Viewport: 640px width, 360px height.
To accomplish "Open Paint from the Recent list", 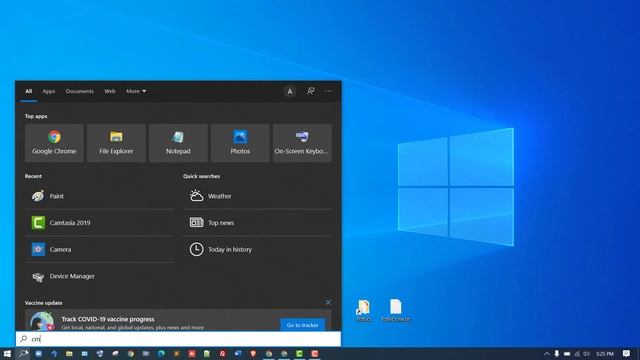I will tap(99, 196).
